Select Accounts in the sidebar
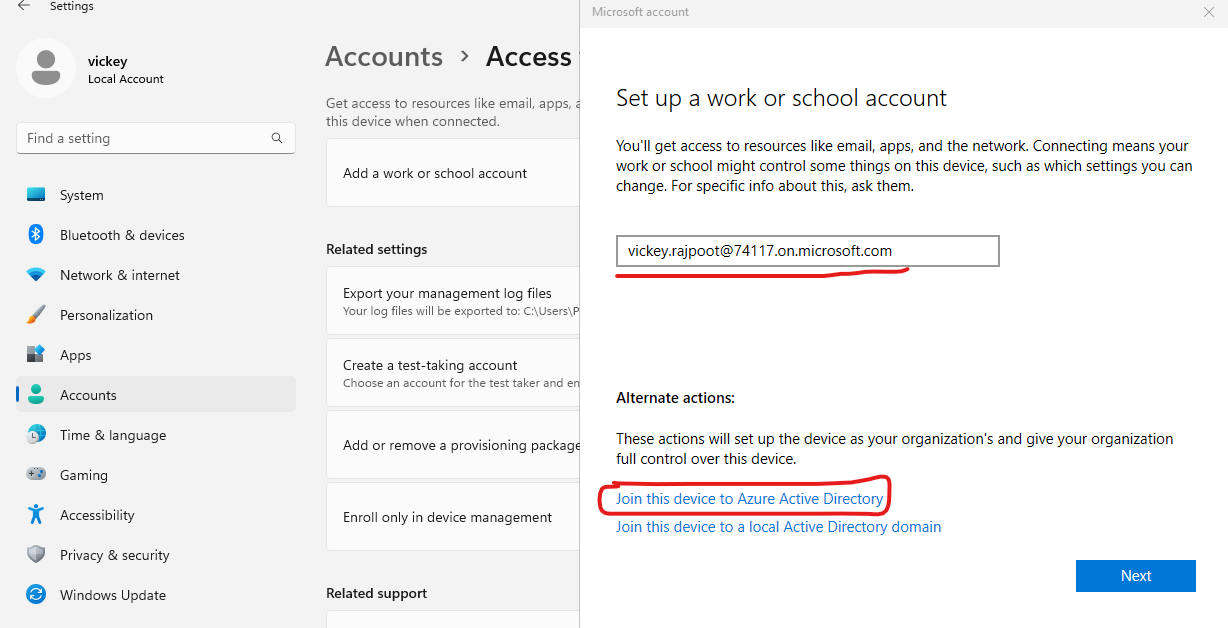 156,395
